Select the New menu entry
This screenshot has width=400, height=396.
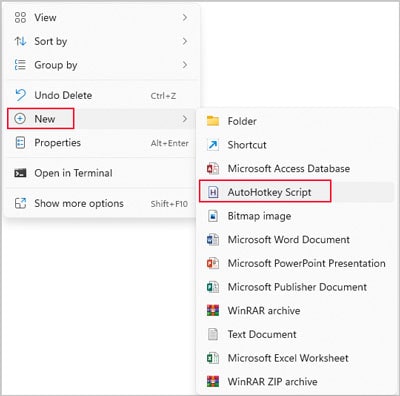click(101, 119)
